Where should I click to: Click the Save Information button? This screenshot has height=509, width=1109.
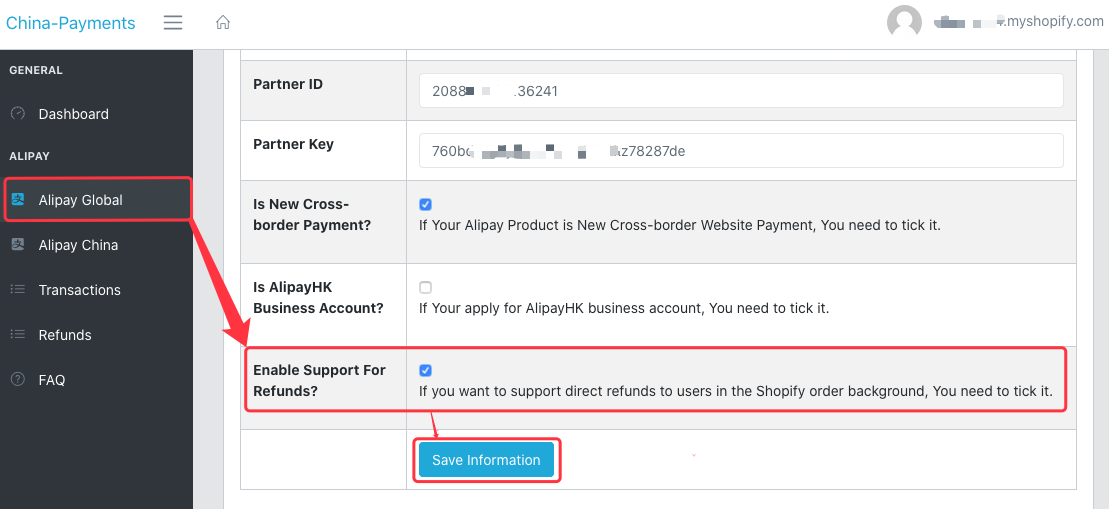pos(486,460)
